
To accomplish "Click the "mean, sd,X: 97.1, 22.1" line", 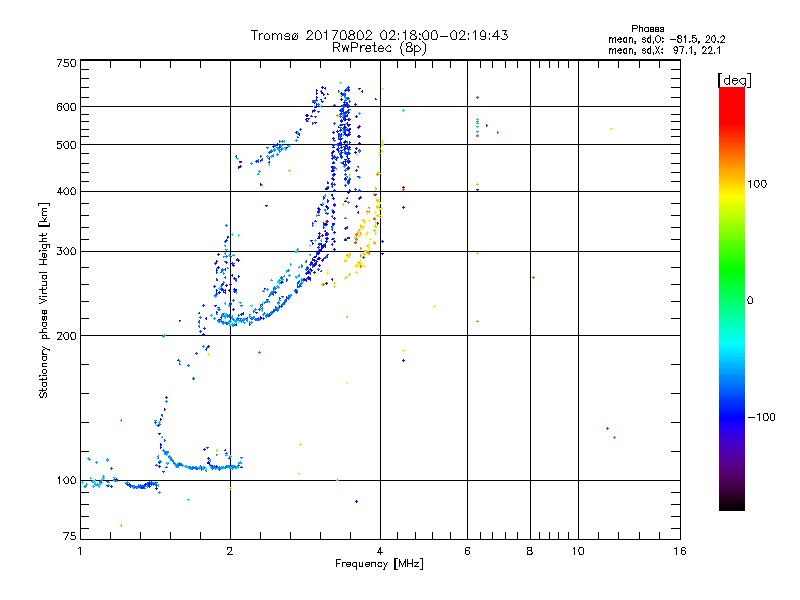I will [x=664, y=50].
